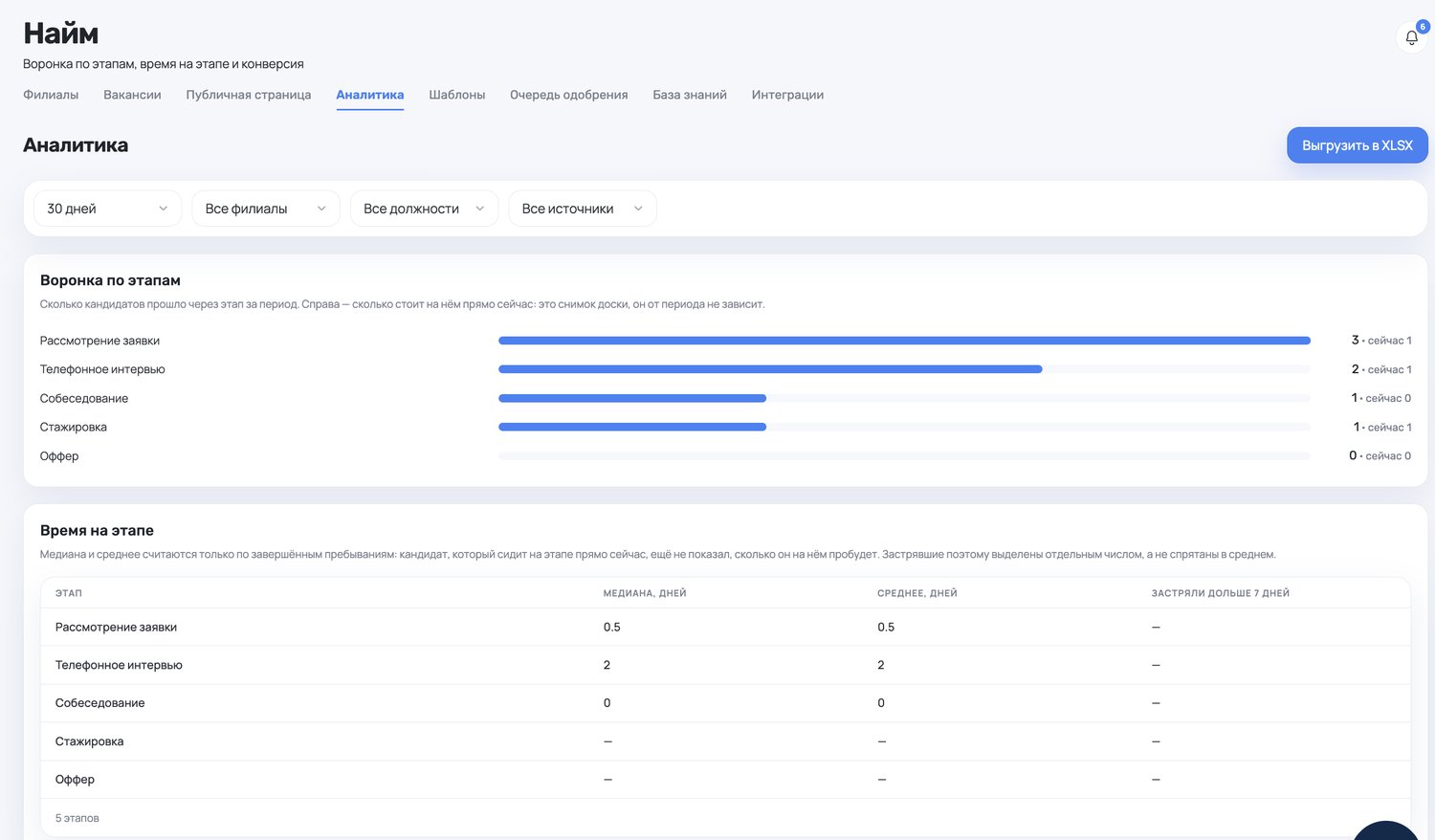Expand the Все источники dropdown

coord(583,209)
